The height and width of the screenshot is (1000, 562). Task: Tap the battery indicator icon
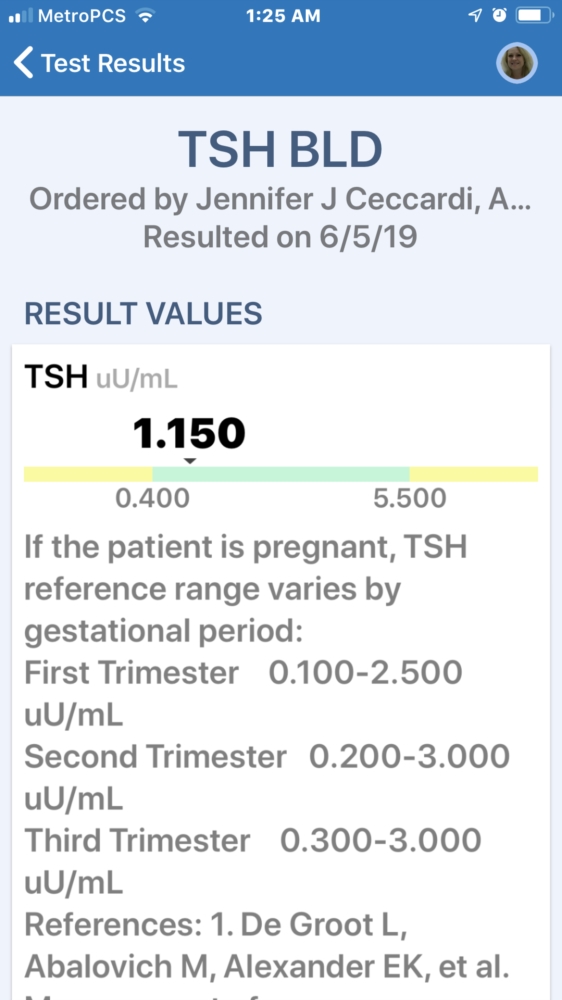point(534,16)
